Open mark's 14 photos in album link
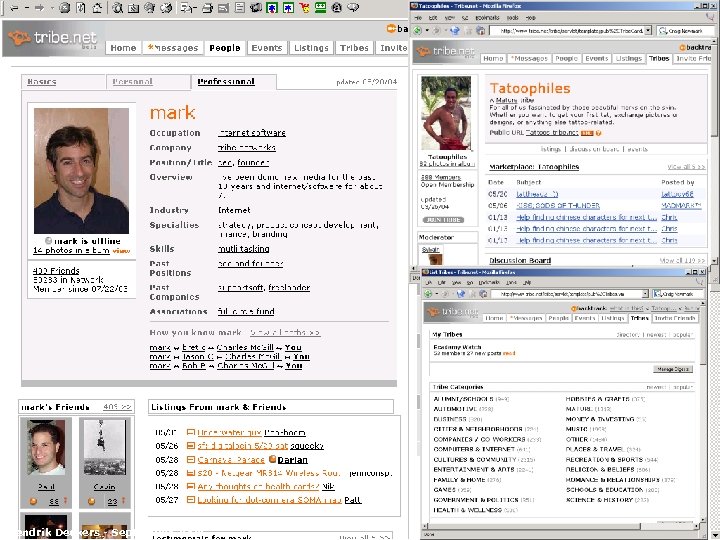Viewport: 720px width, 540px height. coord(71,250)
